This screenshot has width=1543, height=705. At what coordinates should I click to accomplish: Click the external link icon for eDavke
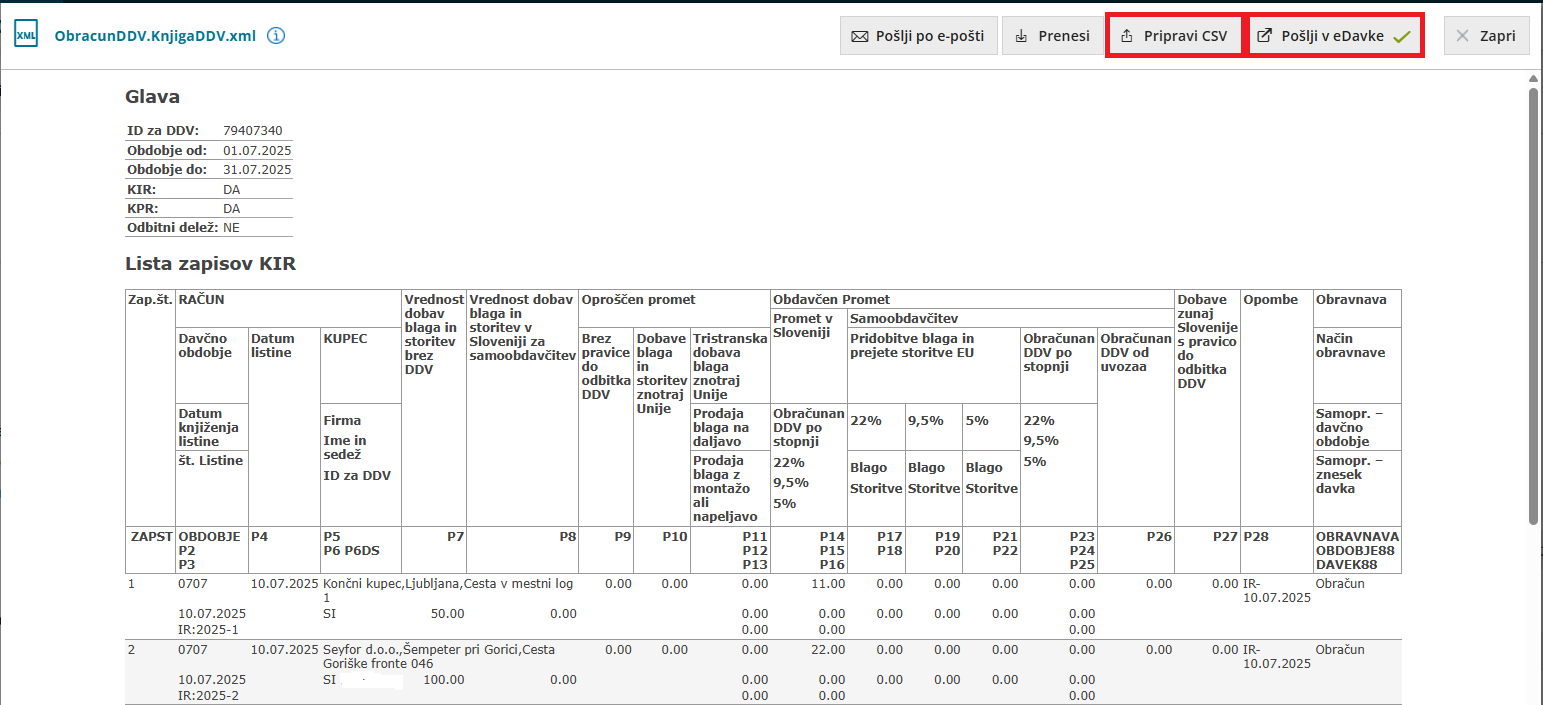(x=1265, y=36)
